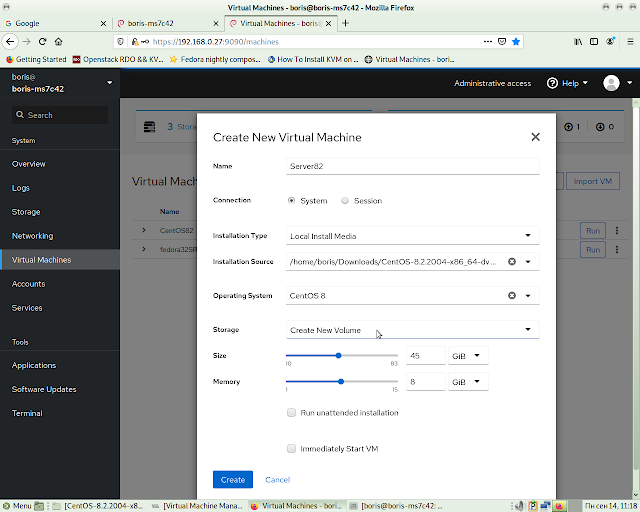The image size is (640, 512).
Task: Open the Help question mark menu
Action: (567, 83)
